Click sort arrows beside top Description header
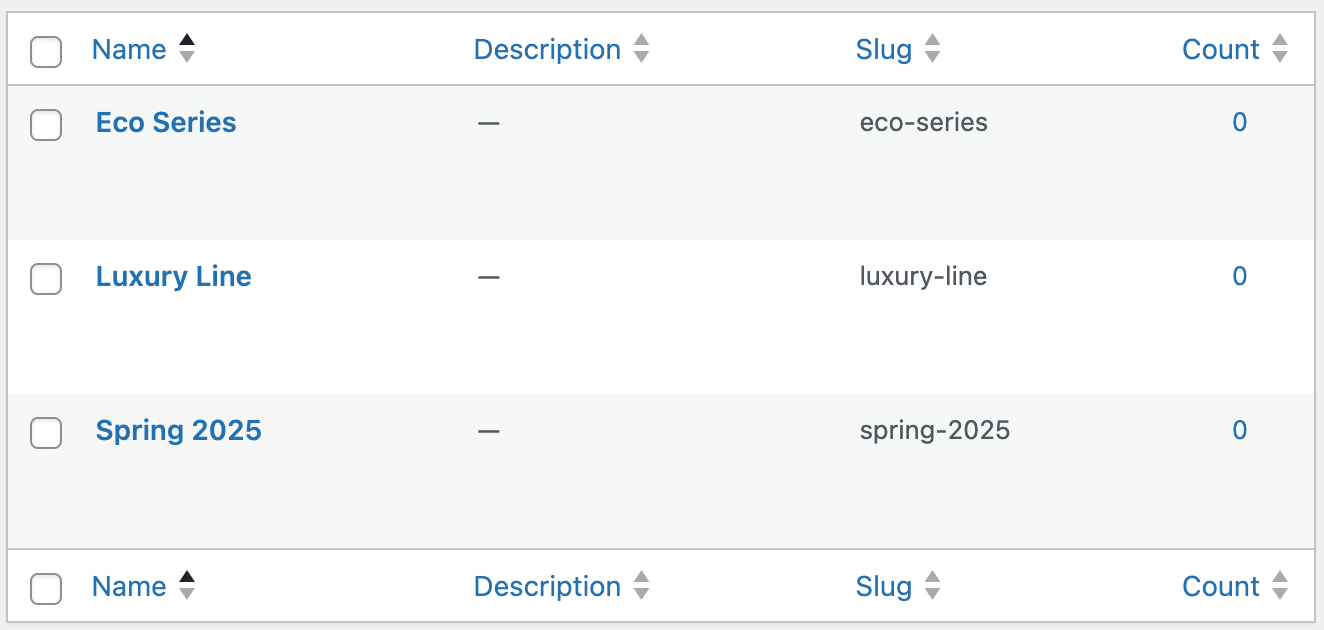1324x630 pixels. click(x=642, y=49)
